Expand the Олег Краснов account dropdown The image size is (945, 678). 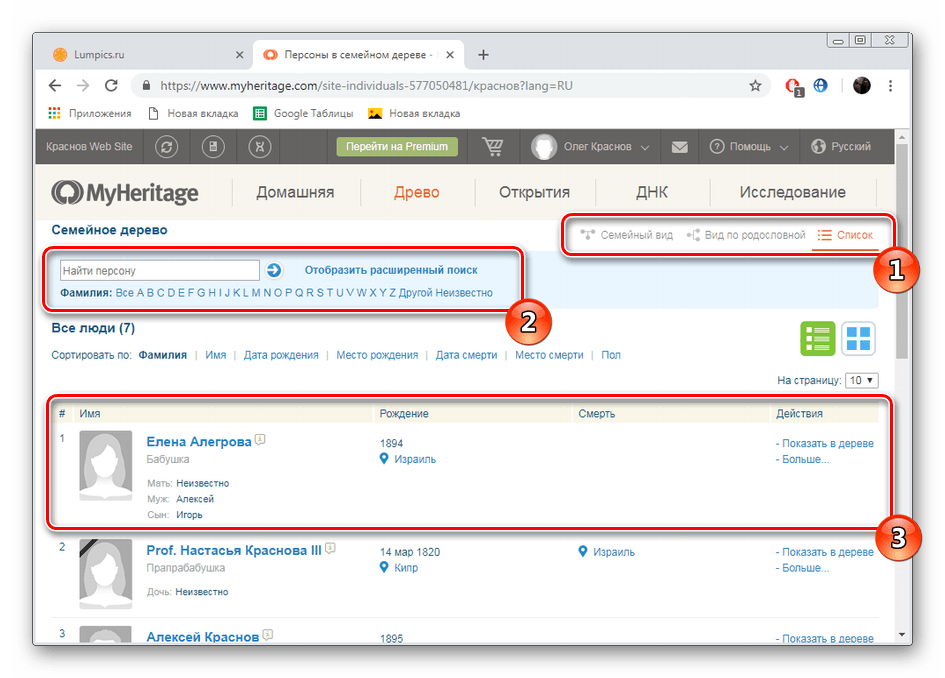590,146
